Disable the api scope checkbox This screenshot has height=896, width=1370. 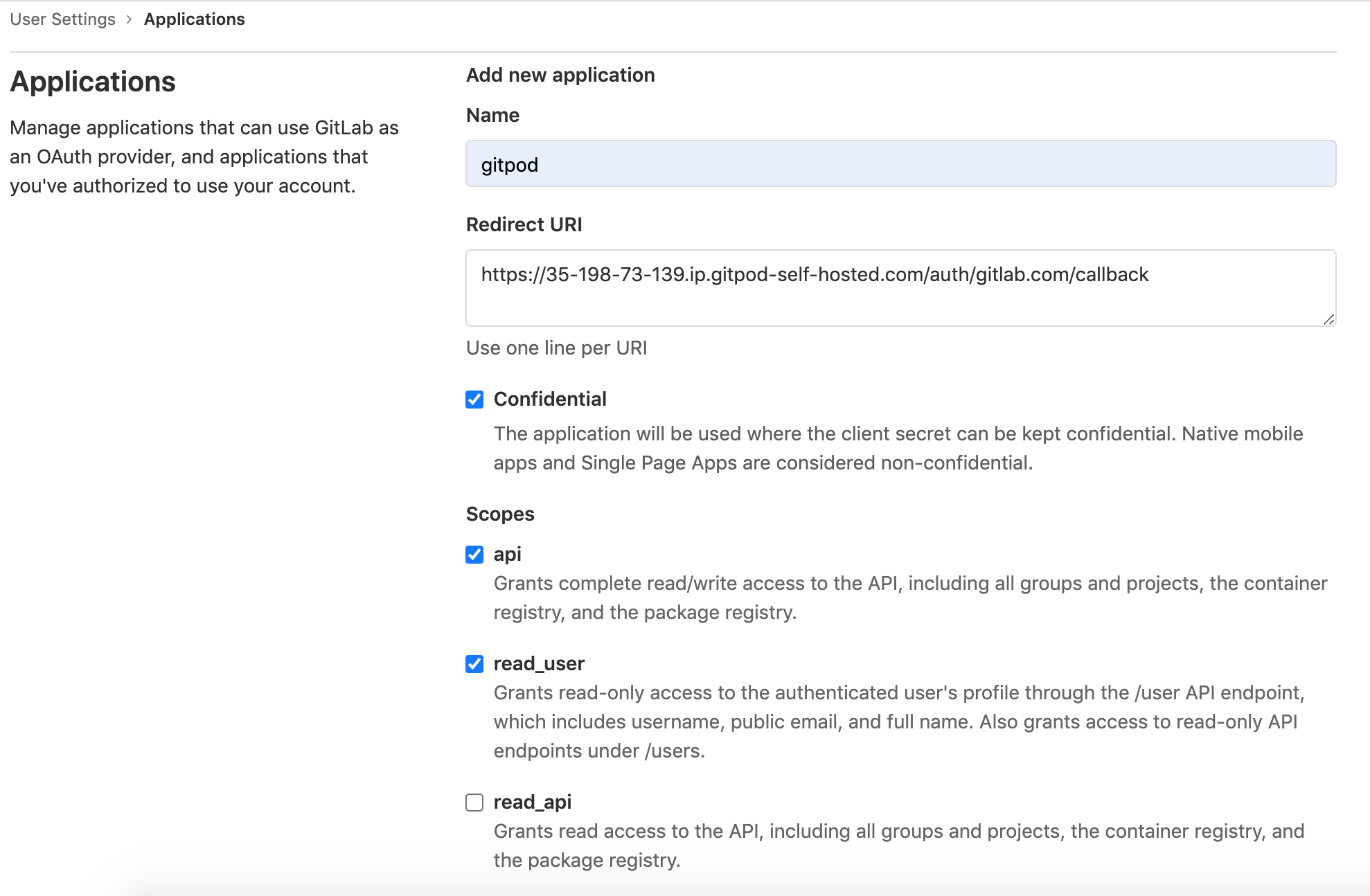(x=474, y=555)
